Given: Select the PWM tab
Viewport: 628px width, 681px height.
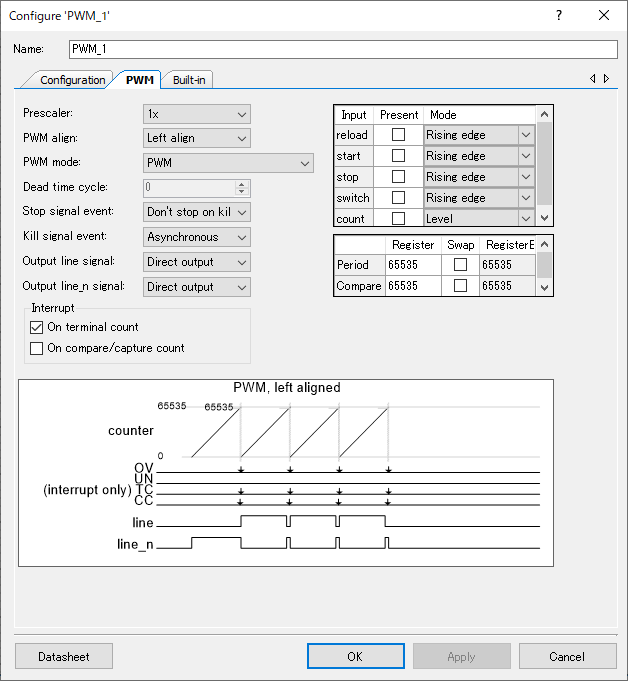Looking at the screenshot, I should tap(139, 80).
